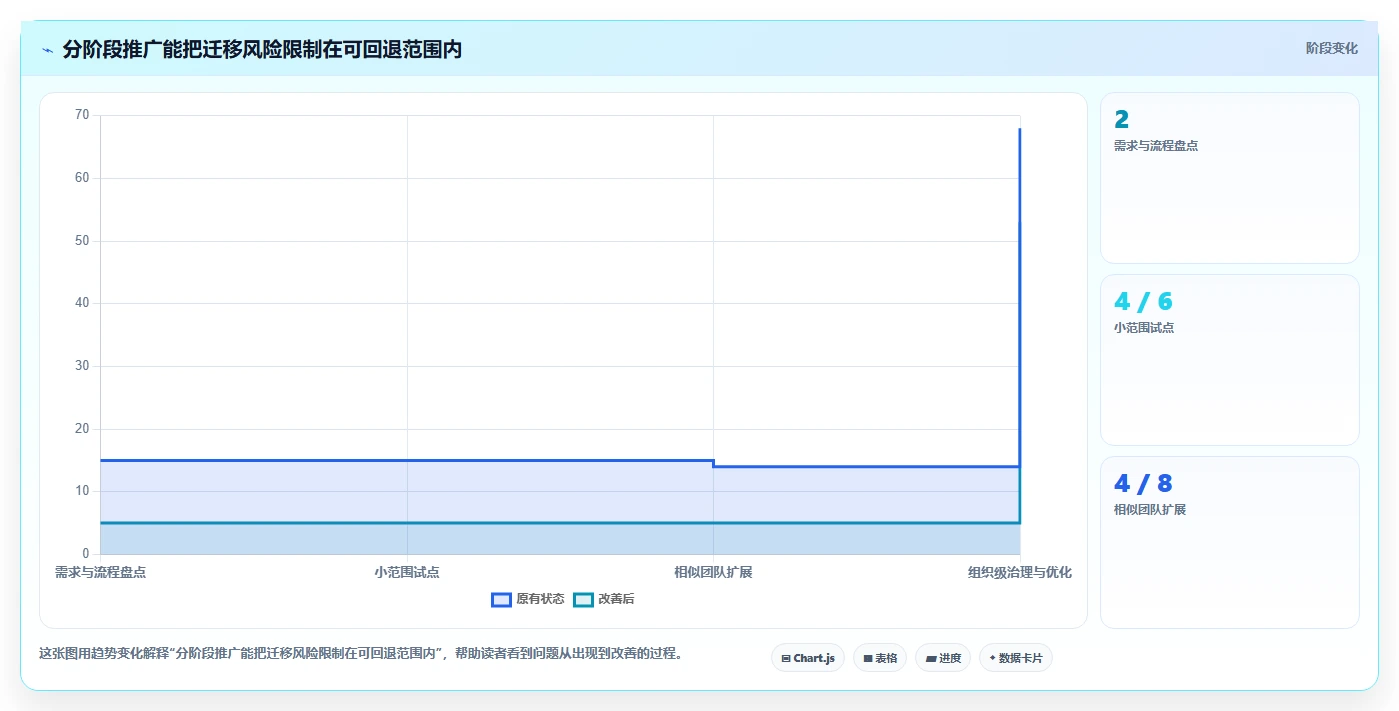Open the 小范围试点 data card

pyautogui.click(x=1230, y=360)
